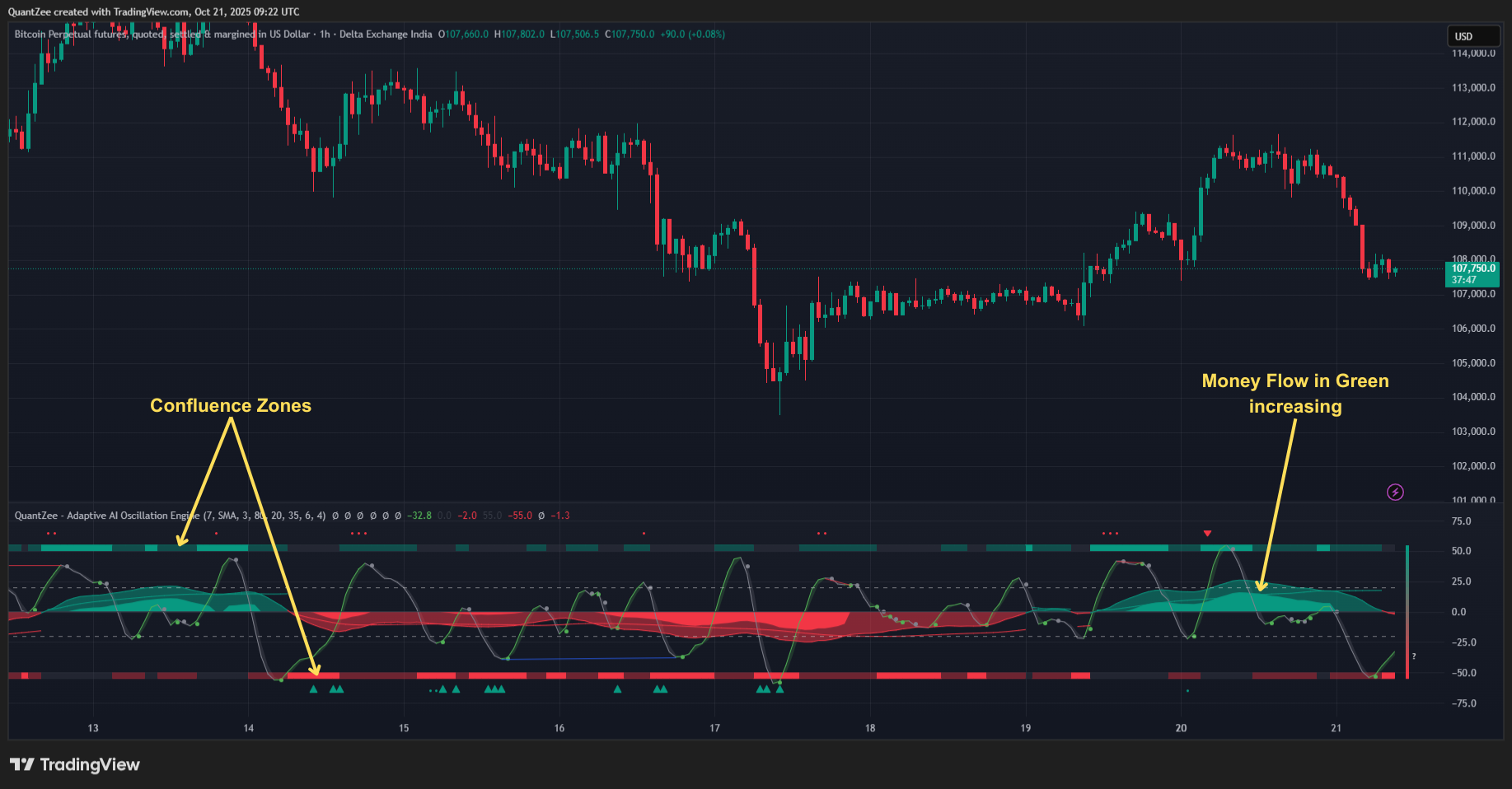Click the red down-triangle sell signal marker
Screen dimensions: 1512x789
(1207, 534)
